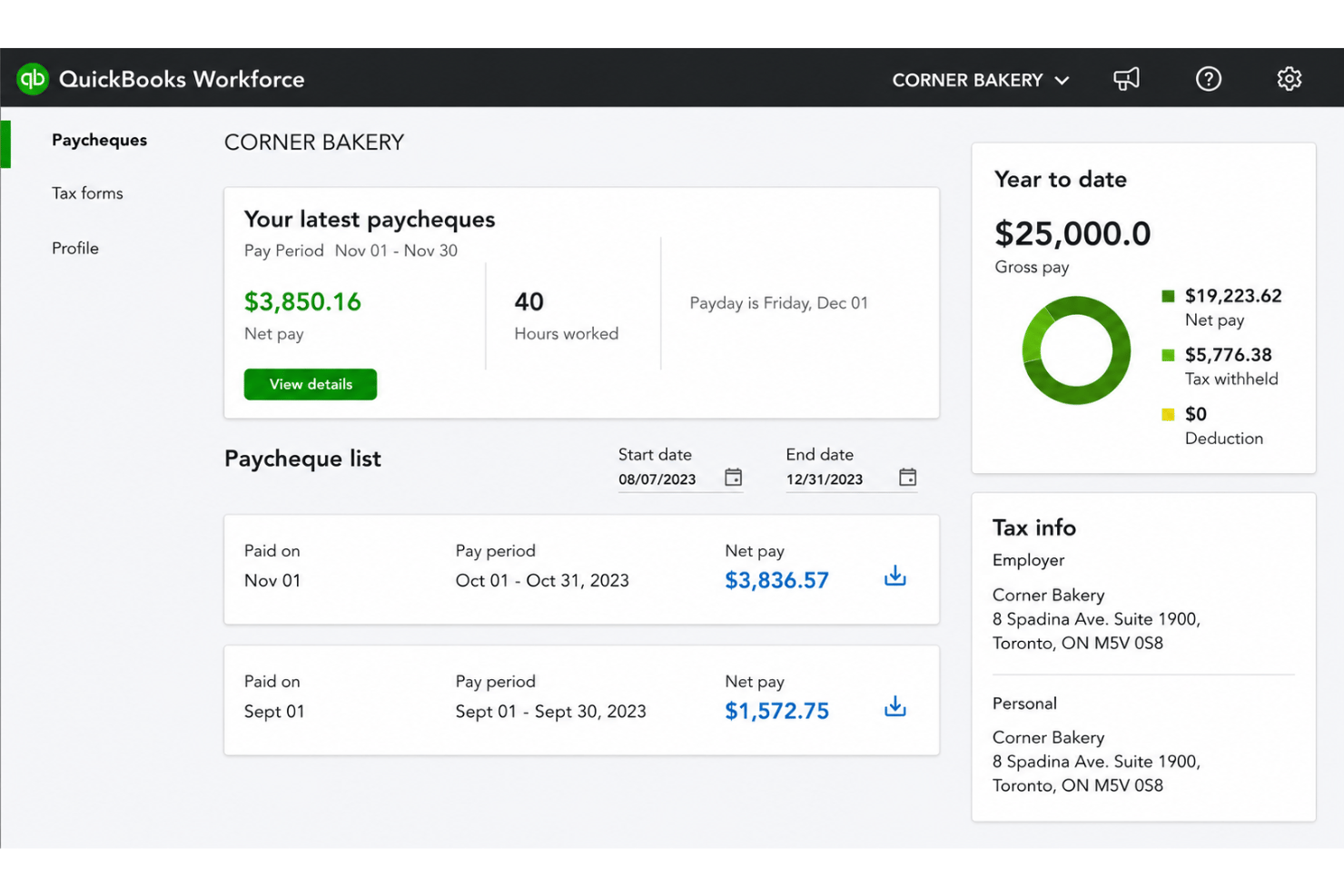The width and height of the screenshot is (1344, 896).
Task: Click the yellow Deduction legend swatch
Action: pyautogui.click(x=1168, y=414)
